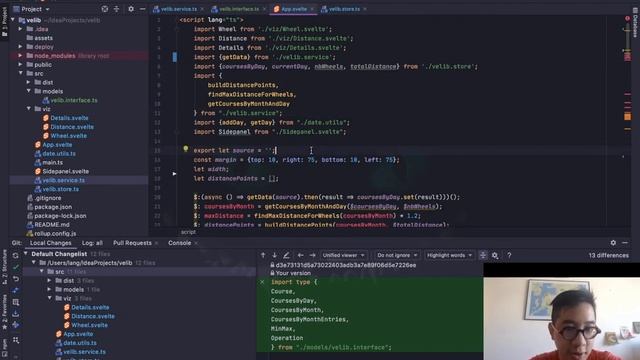Open the diff help question mark
Viewport: 640px width, 360px height.
(x=509, y=255)
